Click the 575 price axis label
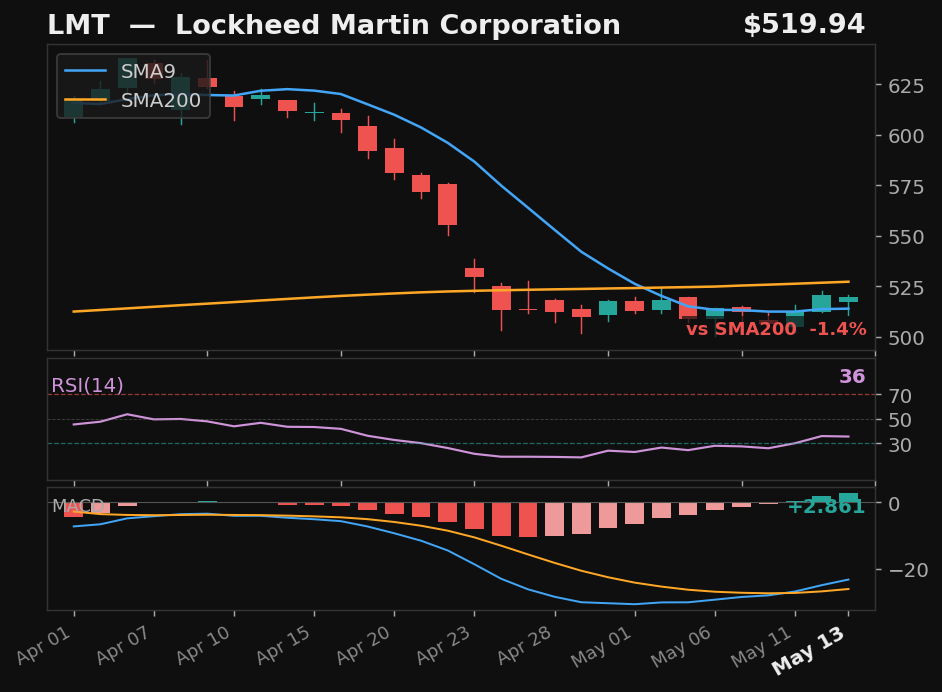This screenshot has width=942, height=692. click(x=907, y=187)
